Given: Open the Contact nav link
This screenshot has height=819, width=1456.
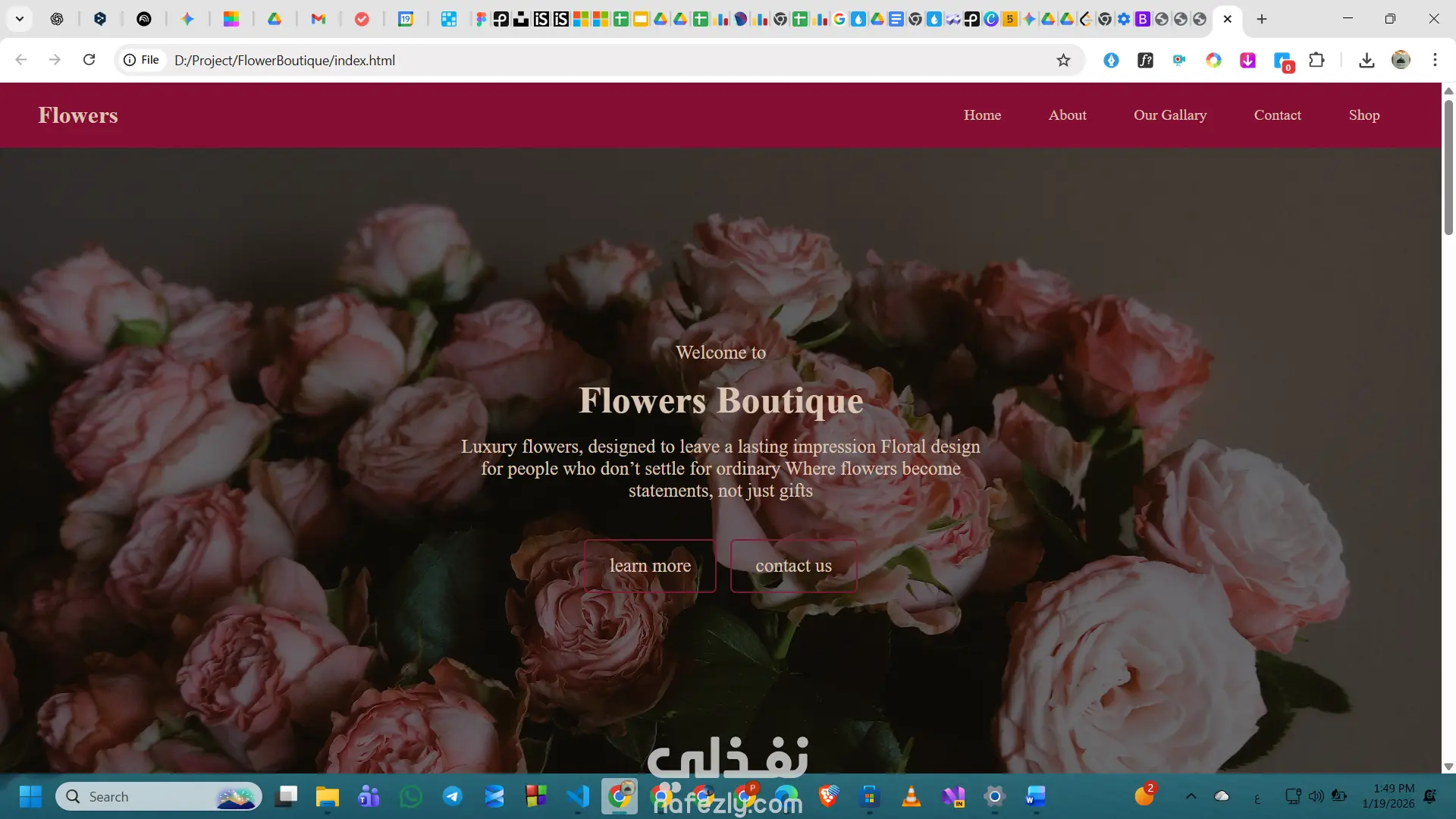Looking at the screenshot, I should click(1277, 115).
